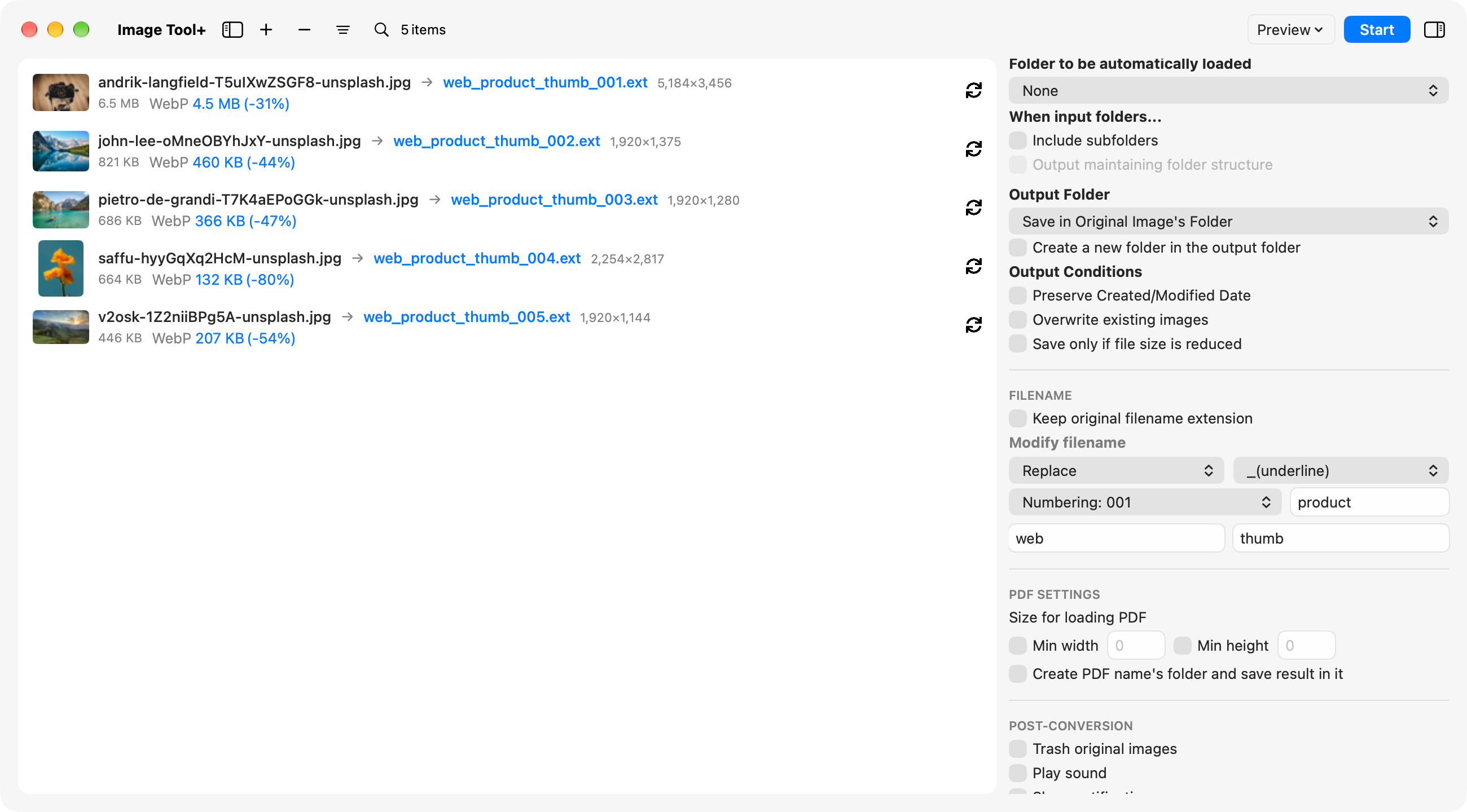Select file john-lee-oMneOBYhJxY-unsplash.jpg

pyautogui.click(x=230, y=141)
